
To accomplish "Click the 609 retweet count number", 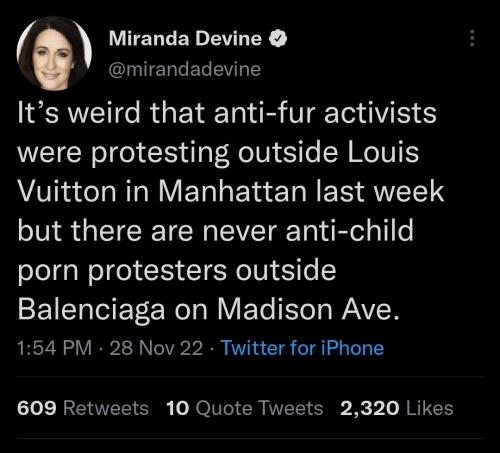I will coord(37,408).
